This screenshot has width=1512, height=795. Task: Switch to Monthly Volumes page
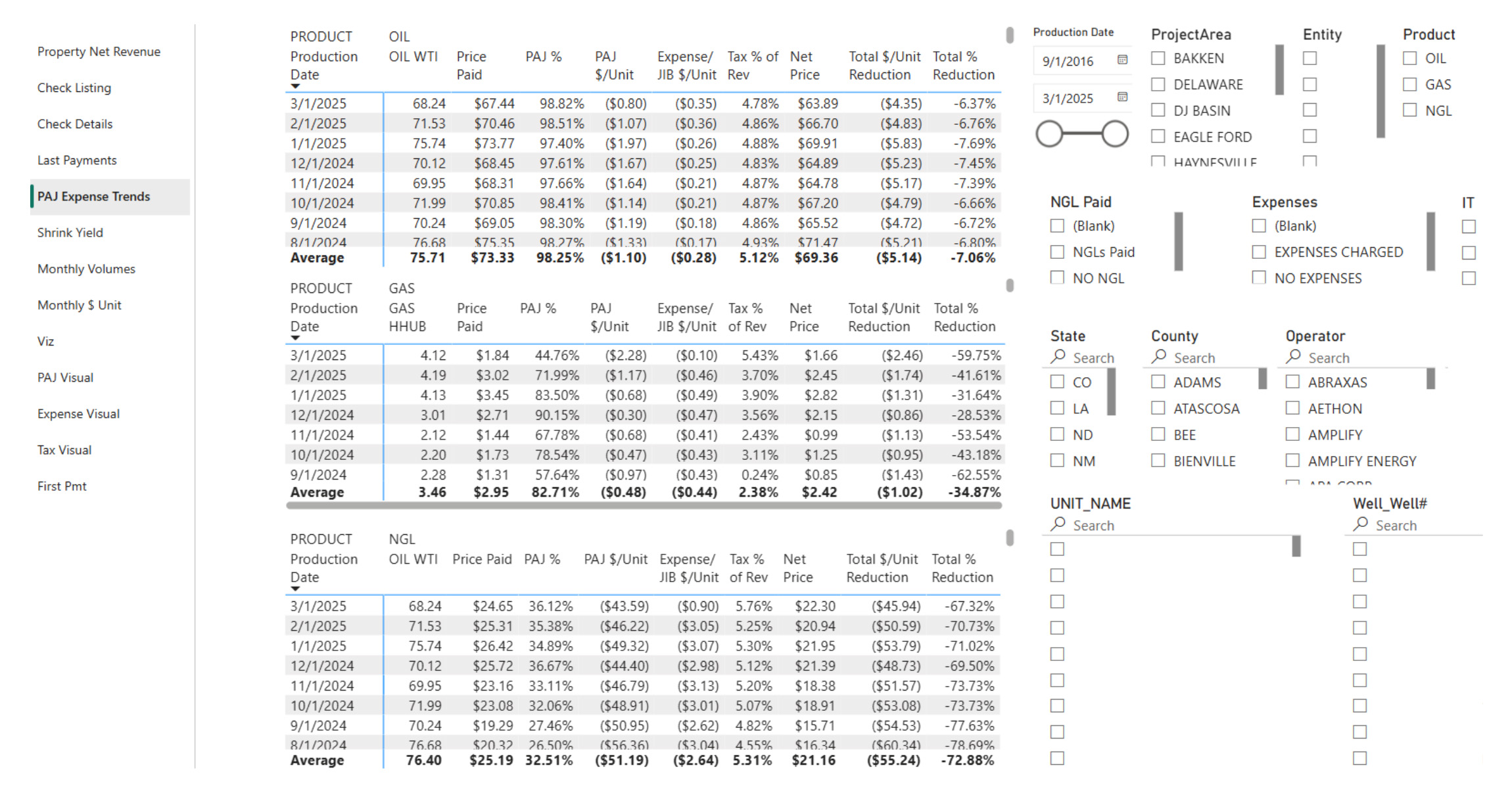(x=86, y=269)
